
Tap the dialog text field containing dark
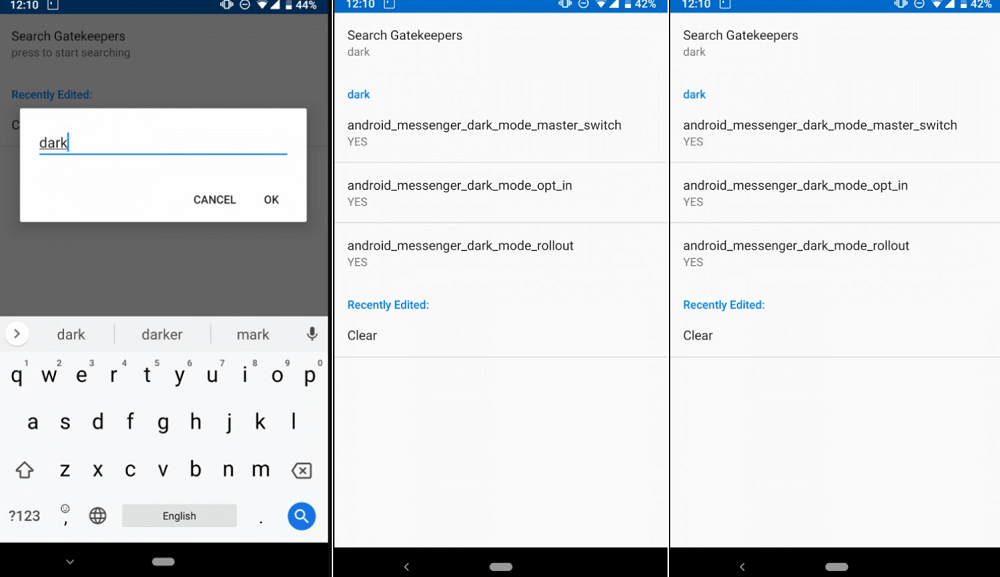pyautogui.click(x=163, y=143)
